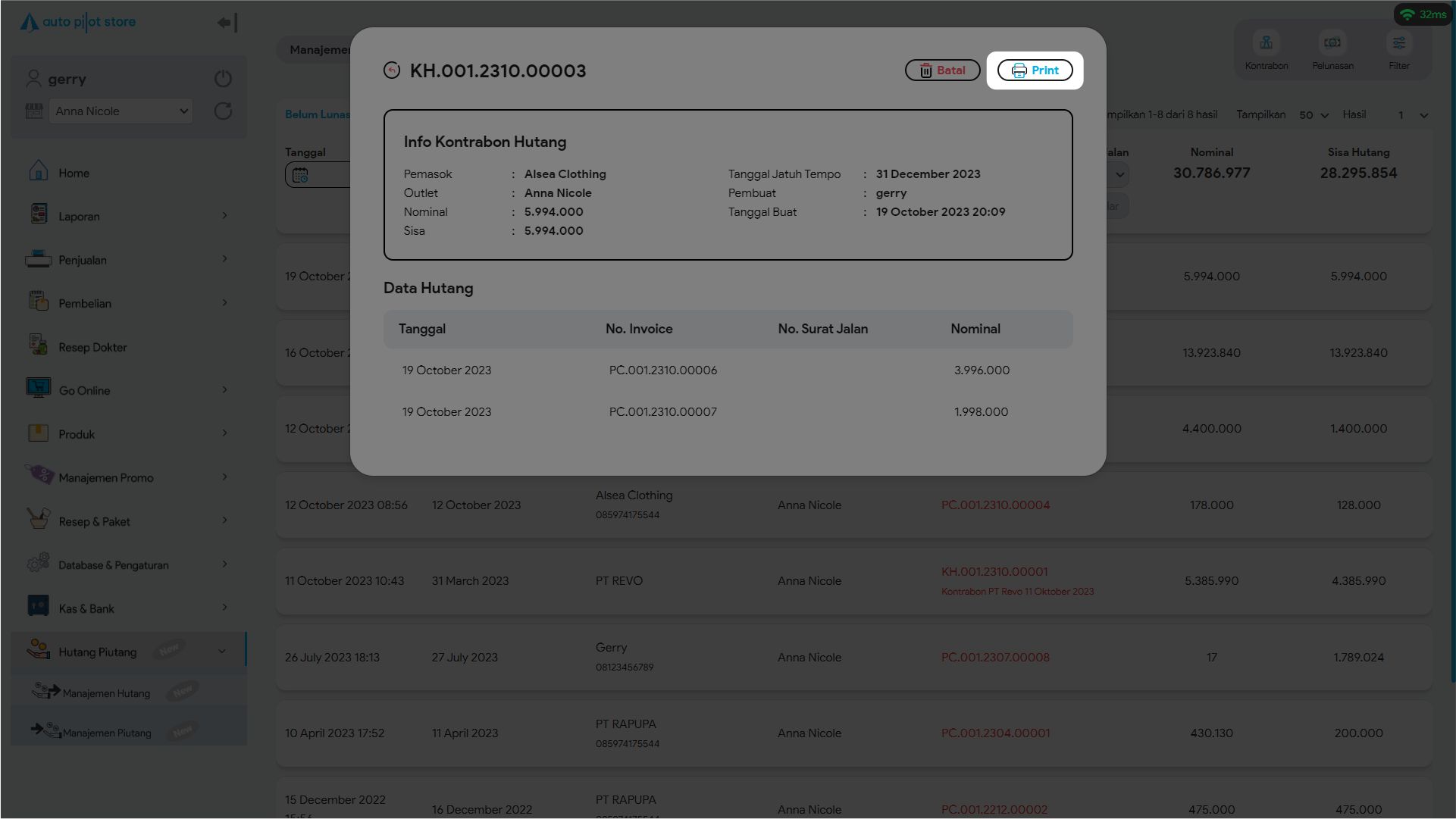Click the refresh icon beside outlet selector

tap(223, 111)
